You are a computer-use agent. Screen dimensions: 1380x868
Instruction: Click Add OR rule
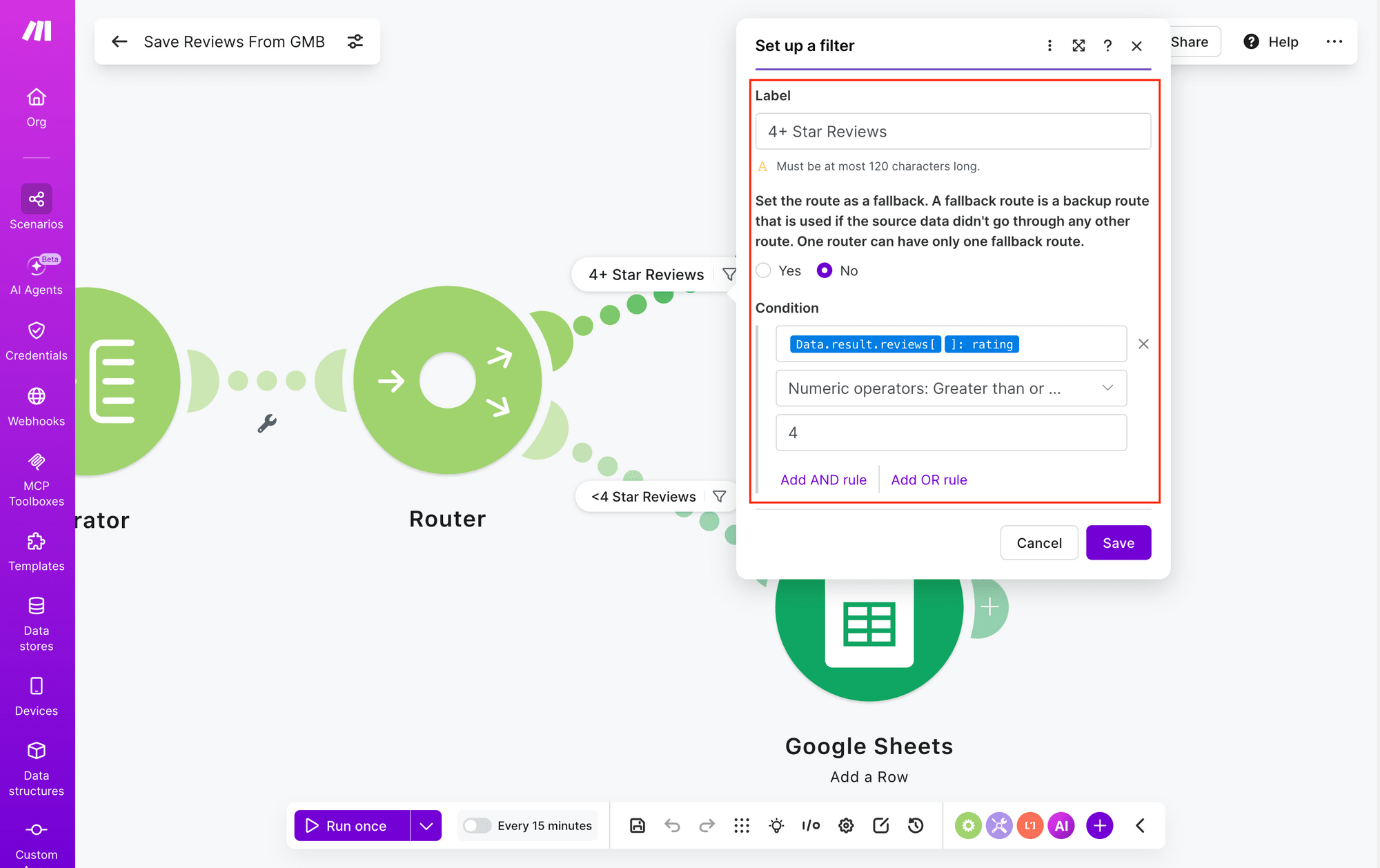tap(929, 480)
